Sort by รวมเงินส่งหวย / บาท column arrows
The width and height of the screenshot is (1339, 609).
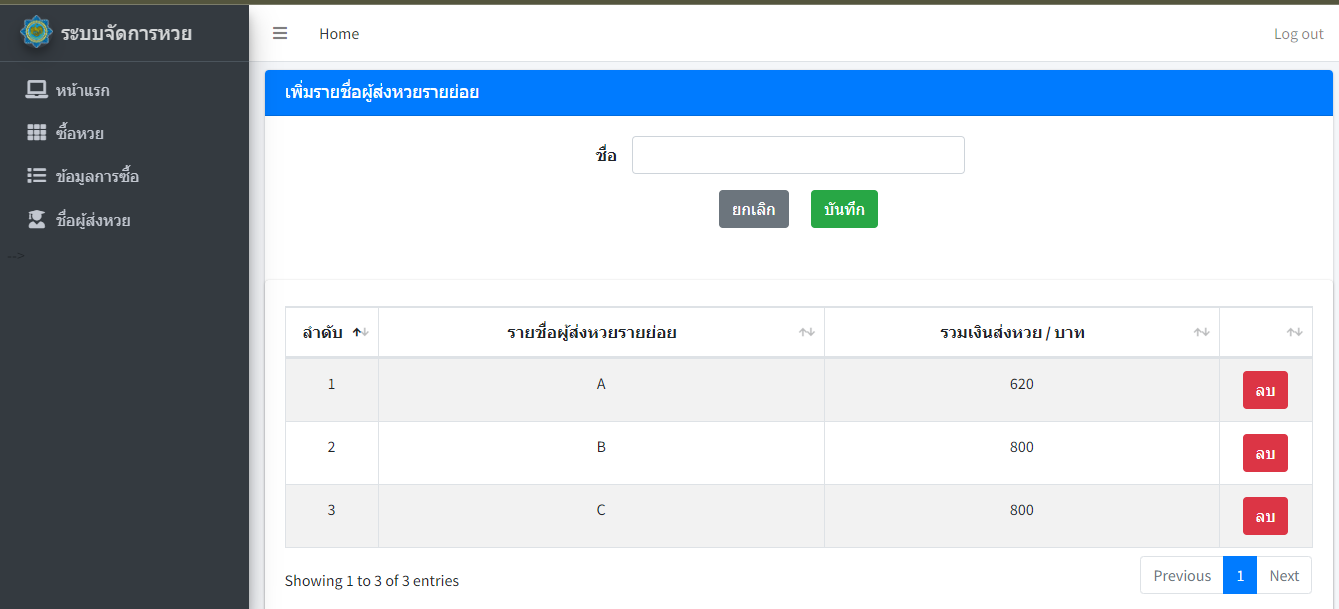(1201, 332)
